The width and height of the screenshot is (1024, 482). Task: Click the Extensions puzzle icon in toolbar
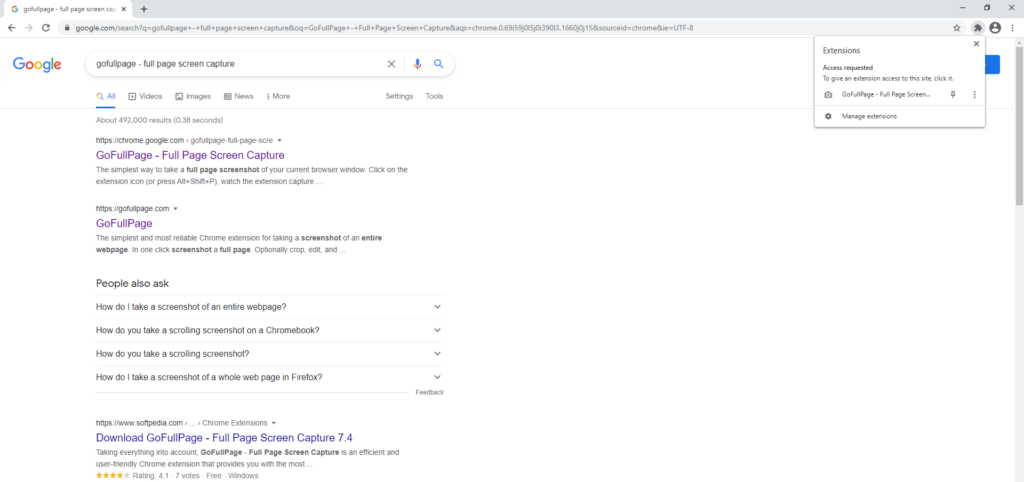(977, 27)
